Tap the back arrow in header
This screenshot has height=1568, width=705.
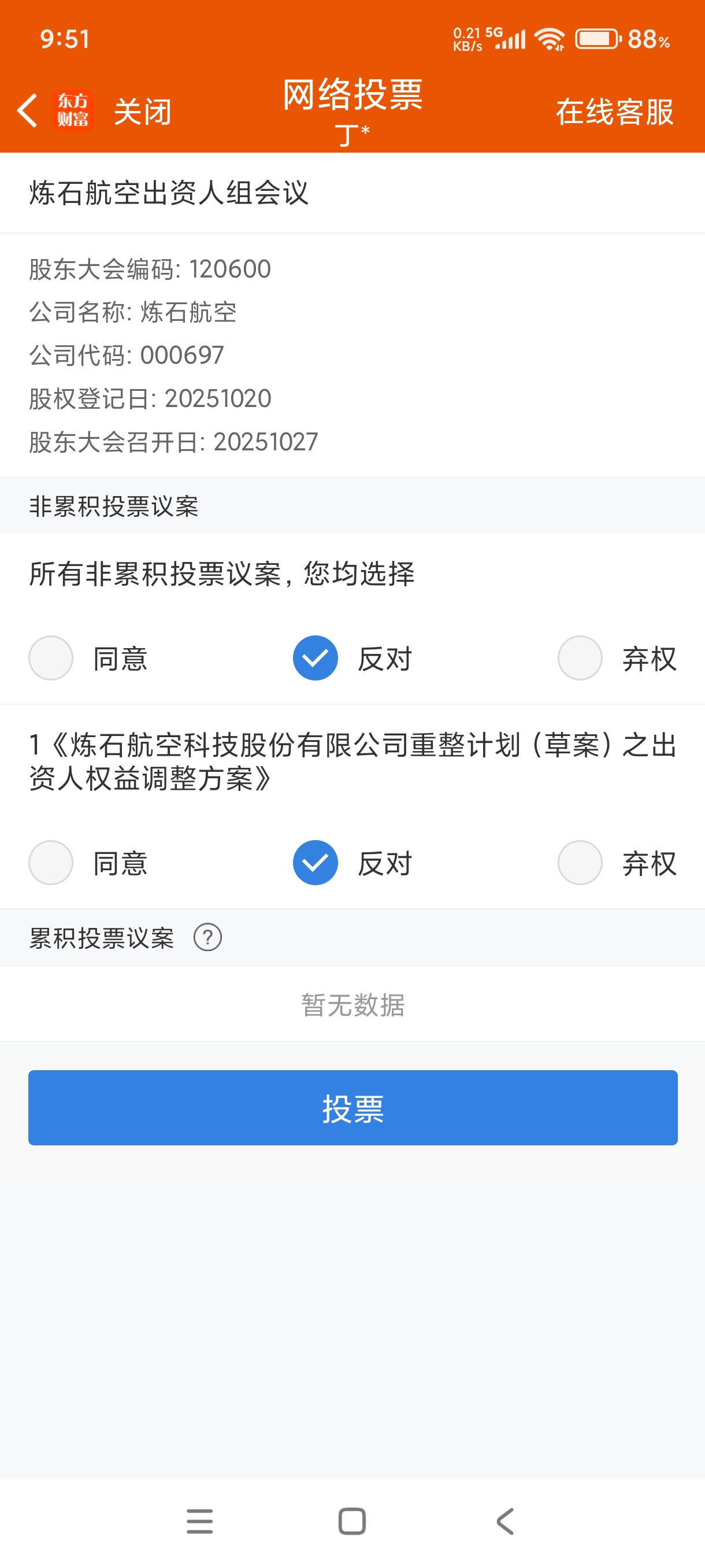[27, 111]
